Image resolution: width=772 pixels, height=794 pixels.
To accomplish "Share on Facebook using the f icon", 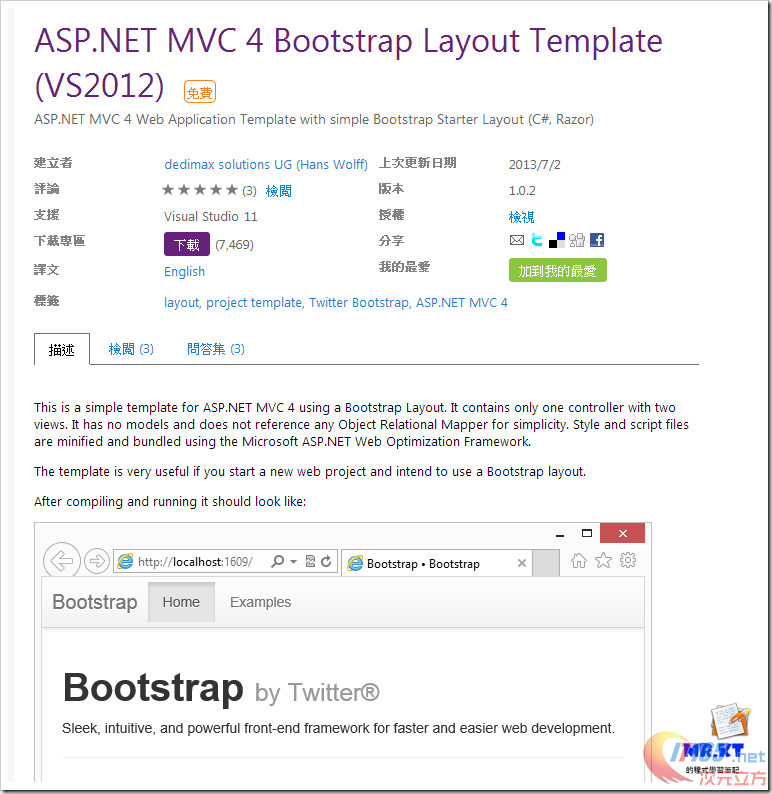I will click(x=597, y=240).
